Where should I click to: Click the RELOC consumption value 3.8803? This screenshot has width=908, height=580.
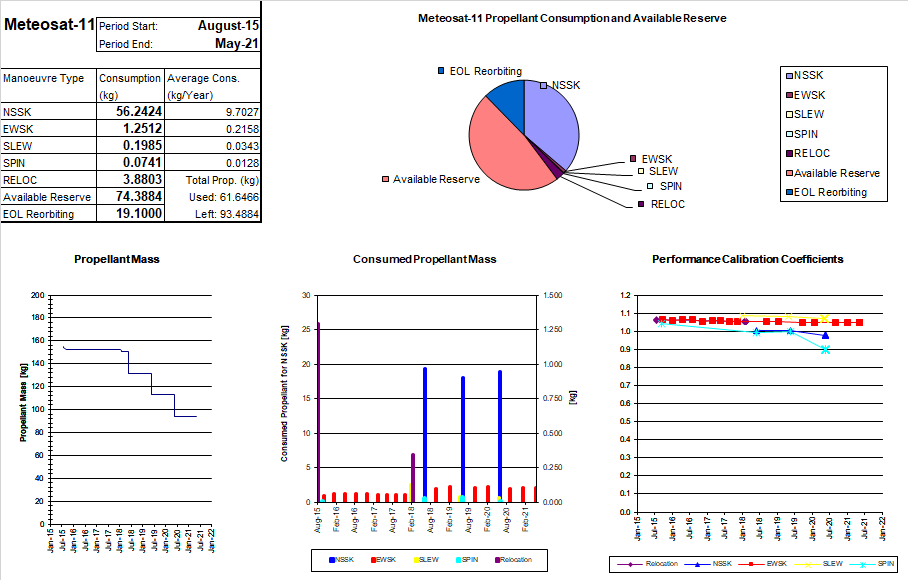(x=142, y=179)
